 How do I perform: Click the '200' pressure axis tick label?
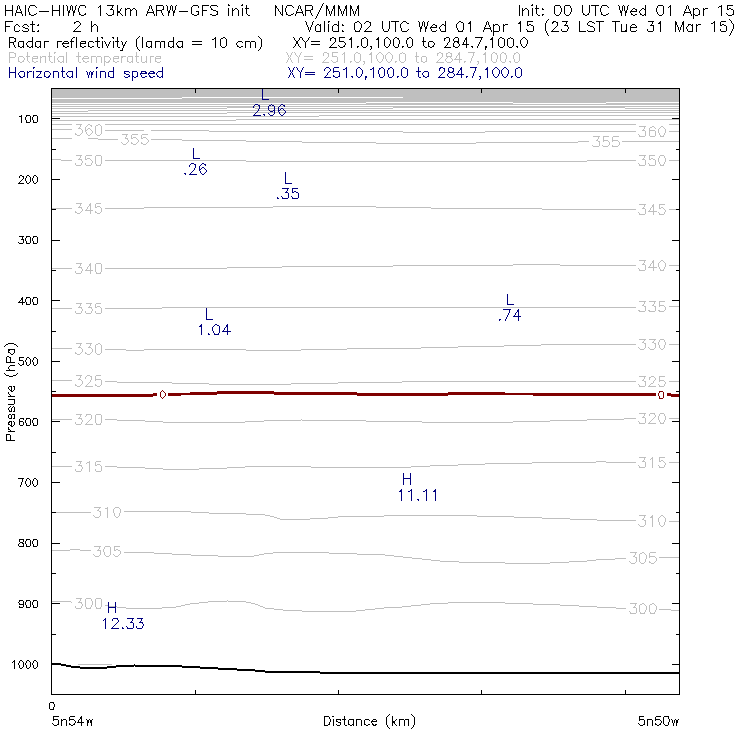28,179
